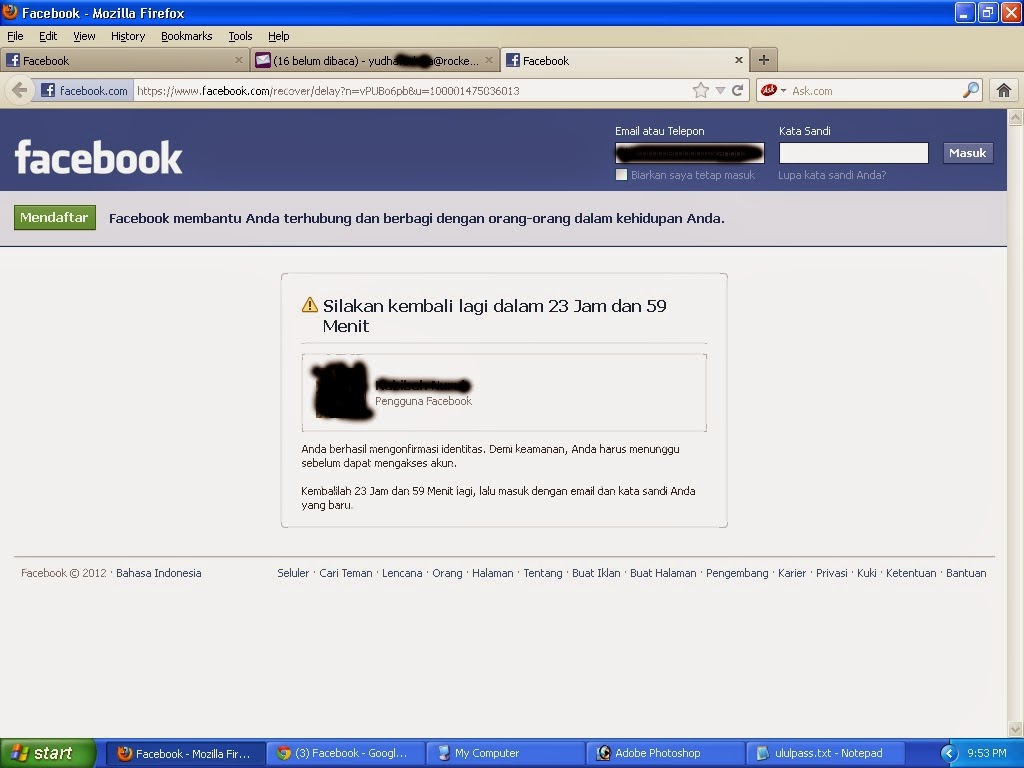Open the Bantuan footer link
This screenshot has height=768, width=1024.
tap(966, 573)
